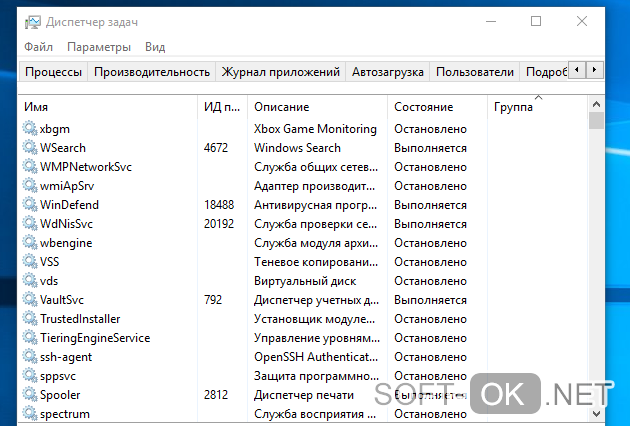
Task: Click the TrustedInstaller service icon
Action: click(x=30, y=319)
